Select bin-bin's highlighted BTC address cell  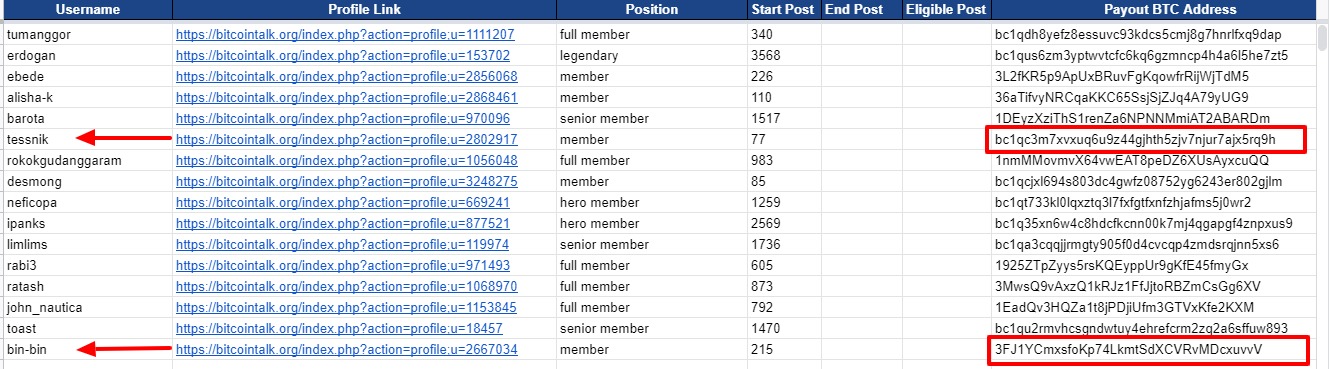[1147, 351]
